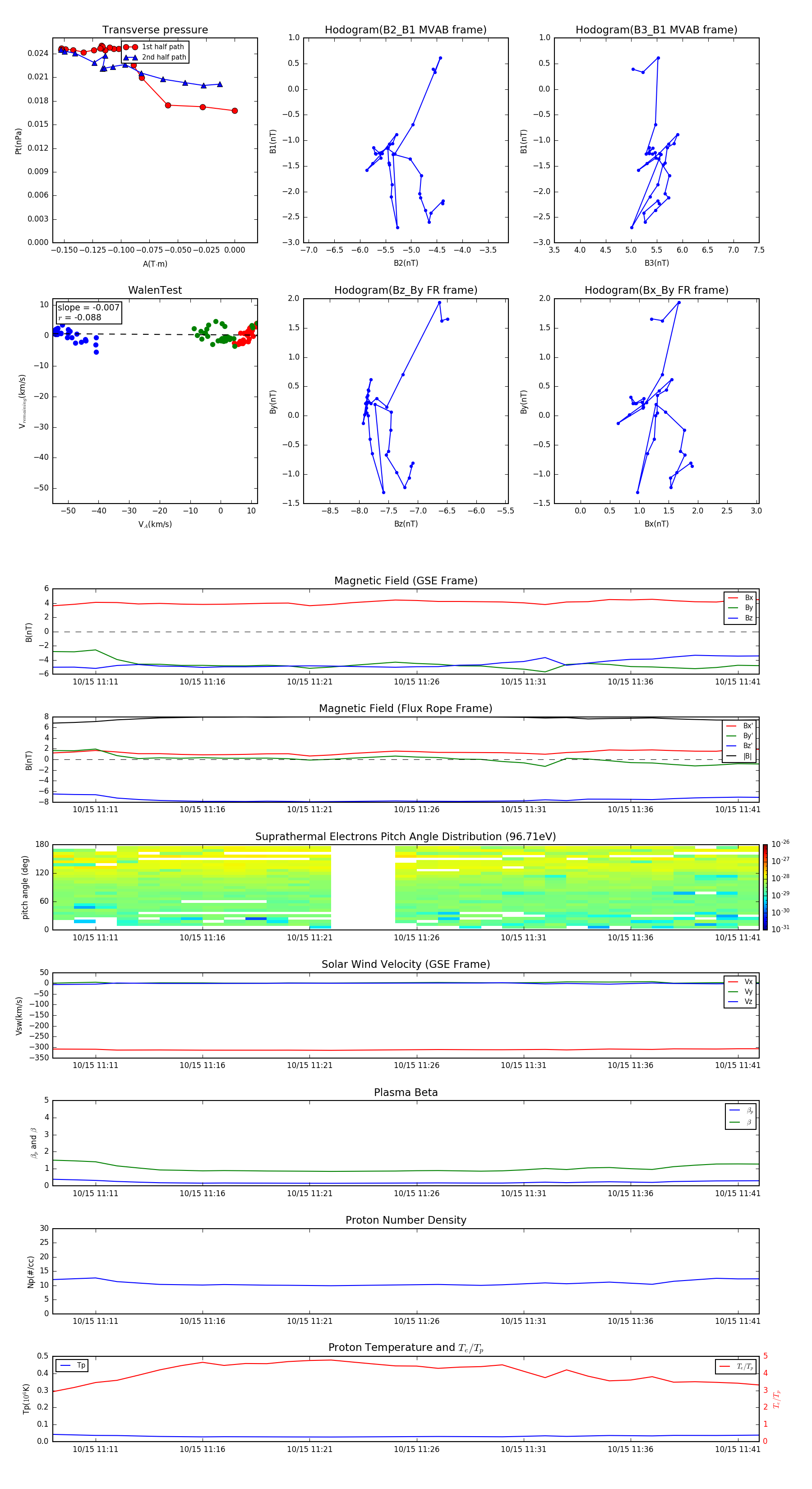Click the 'B3(nT)' axis label
Viewport: 812px width, 1489px height.
[656, 263]
